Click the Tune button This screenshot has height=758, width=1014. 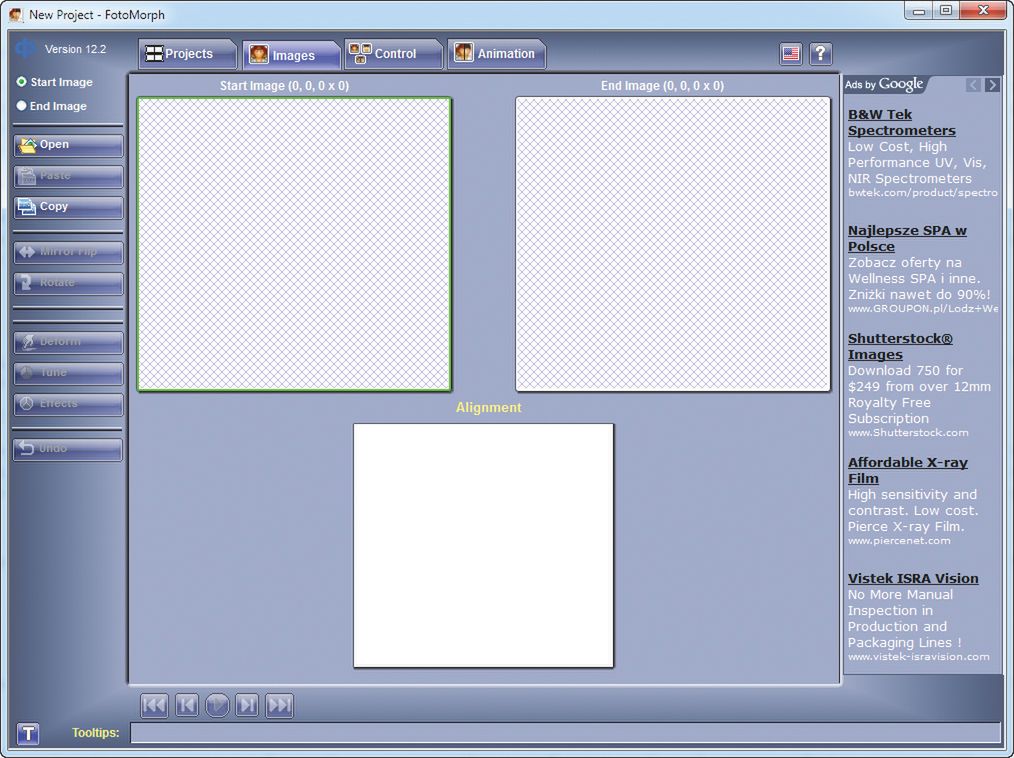tap(68, 373)
